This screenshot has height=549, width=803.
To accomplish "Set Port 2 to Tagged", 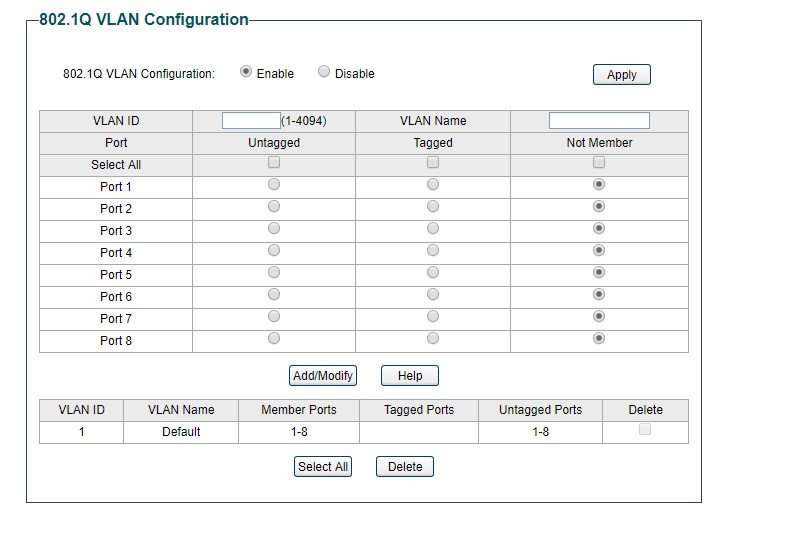I will coord(433,206).
